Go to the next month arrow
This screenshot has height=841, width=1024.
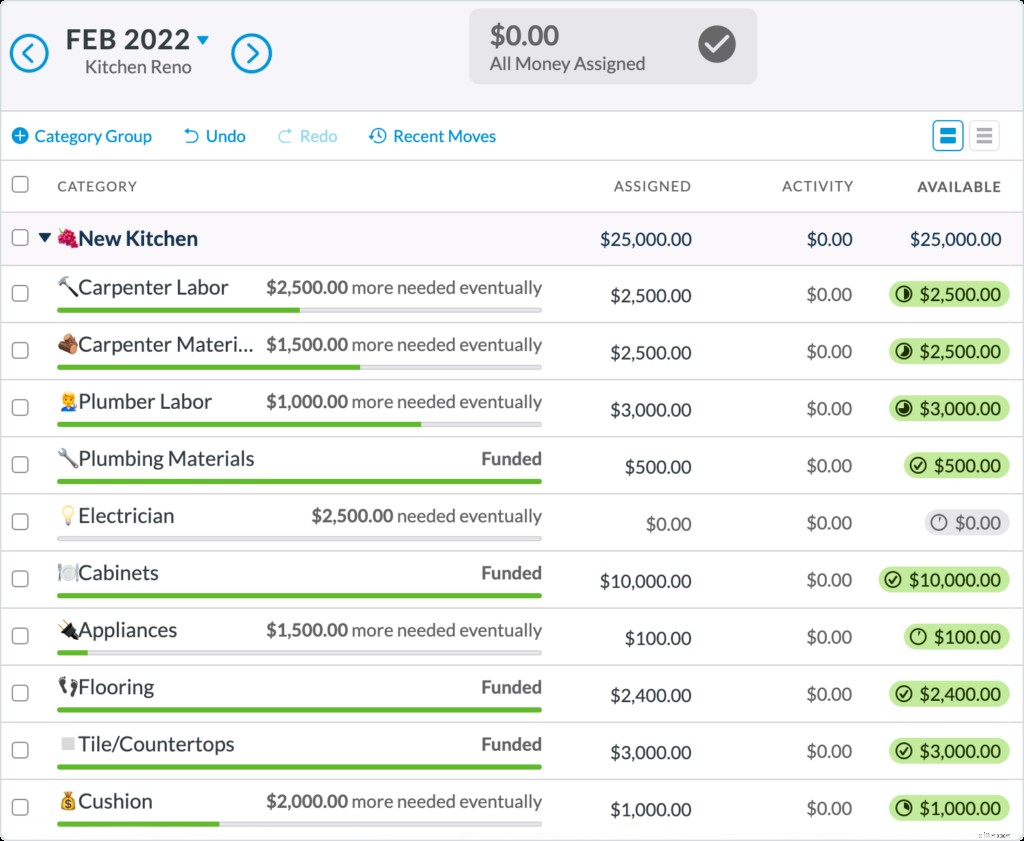252,53
